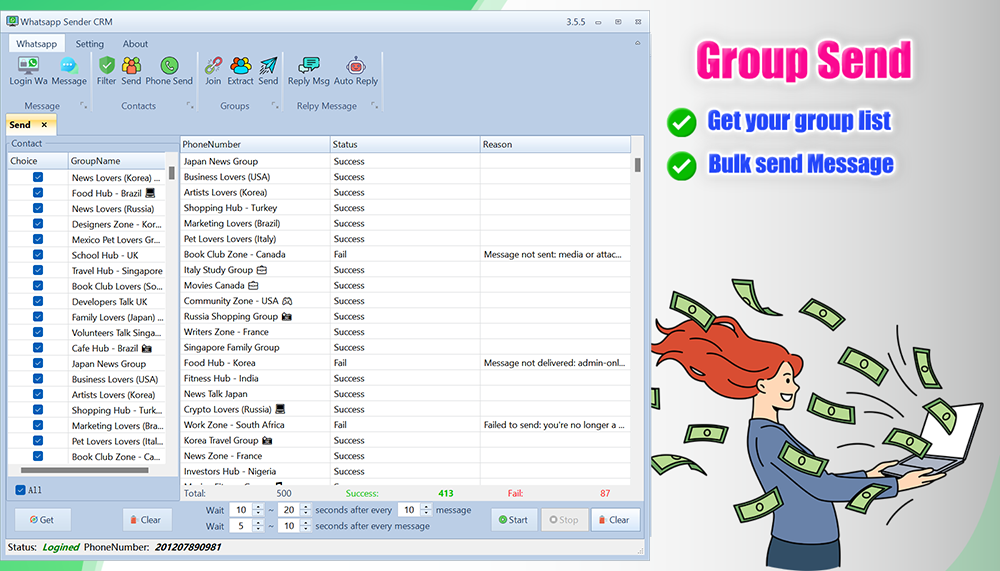Image resolution: width=1000 pixels, height=571 pixels.
Task: Expand the Relpy Message group launcher
Action: [374, 105]
